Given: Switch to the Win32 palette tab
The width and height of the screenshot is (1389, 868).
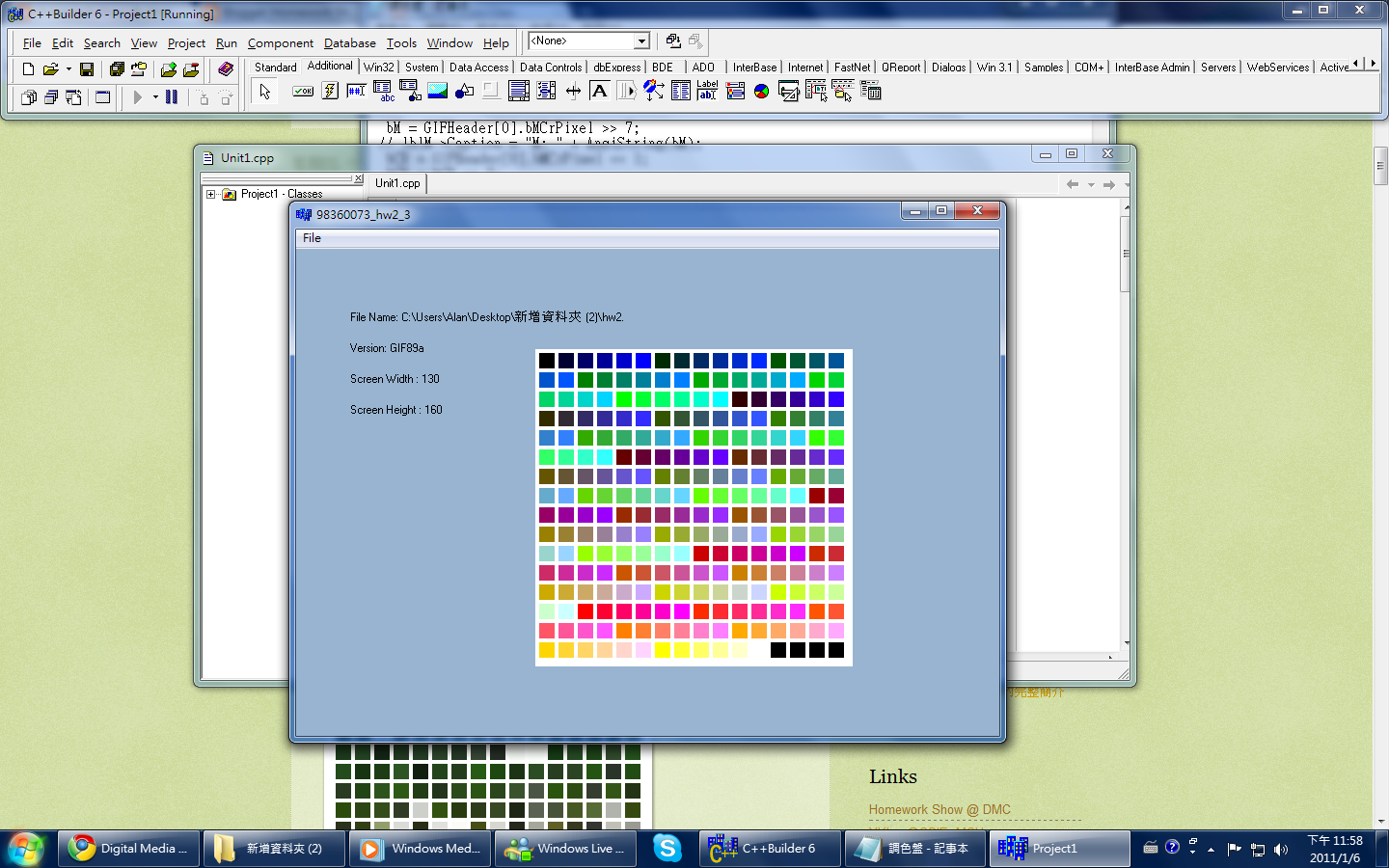Looking at the screenshot, I should coord(378,68).
